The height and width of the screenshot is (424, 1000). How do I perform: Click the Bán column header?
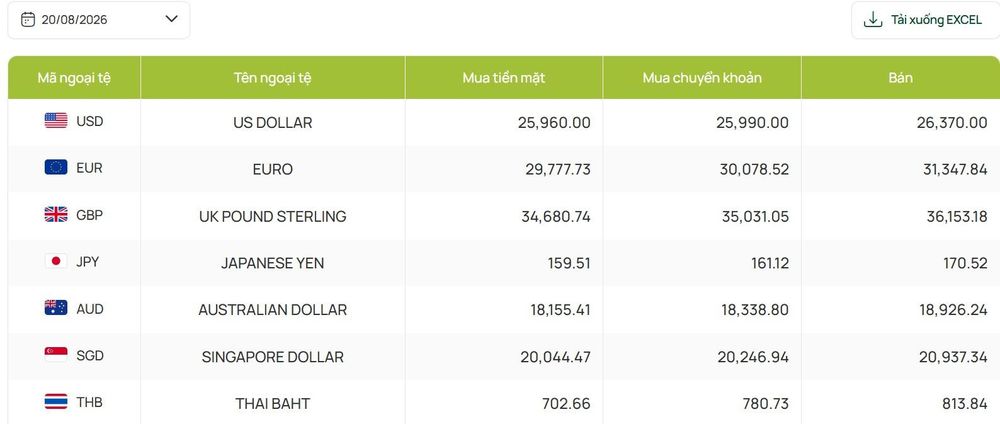click(x=901, y=78)
